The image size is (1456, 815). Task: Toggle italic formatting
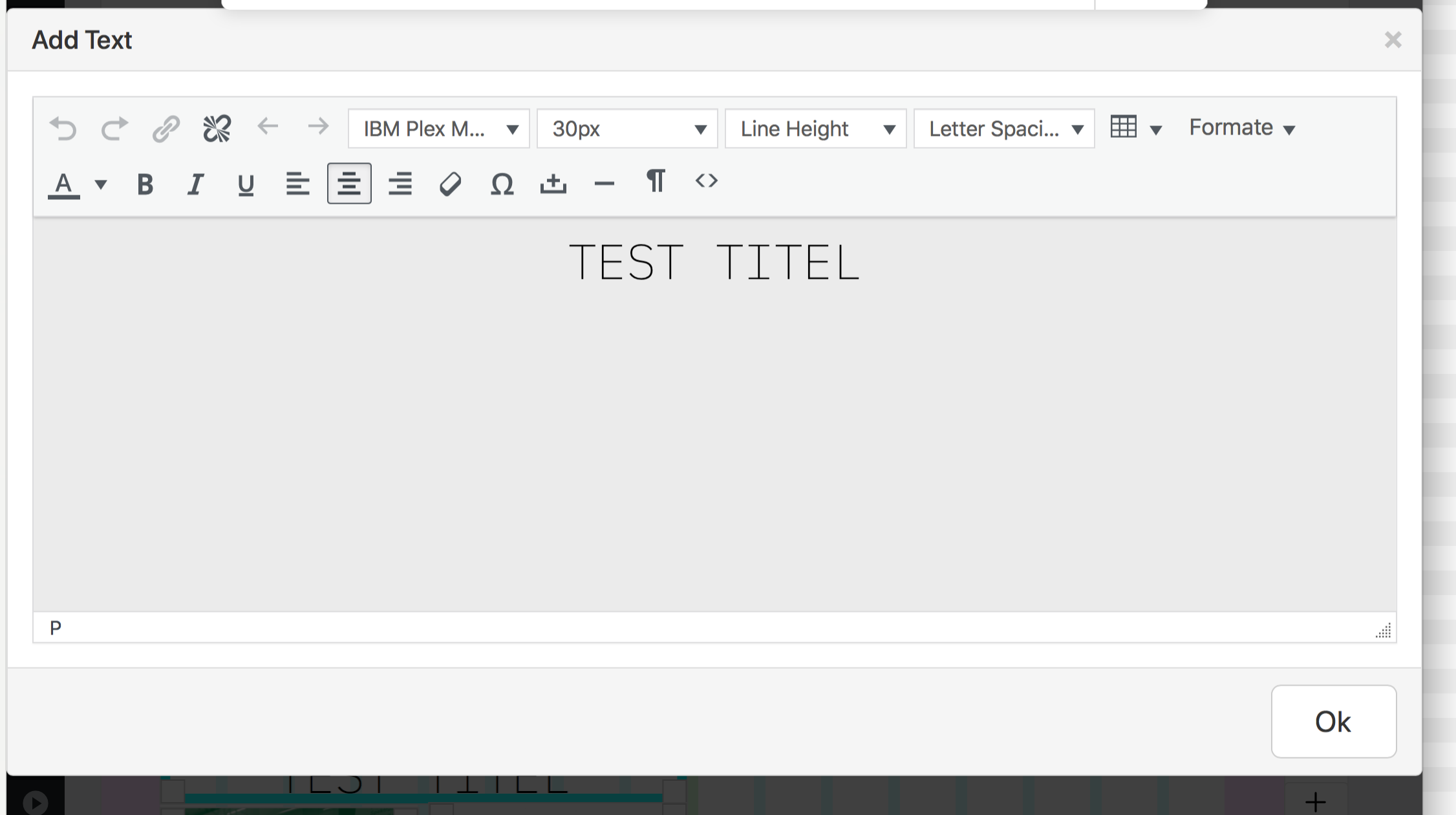point(195,184)
